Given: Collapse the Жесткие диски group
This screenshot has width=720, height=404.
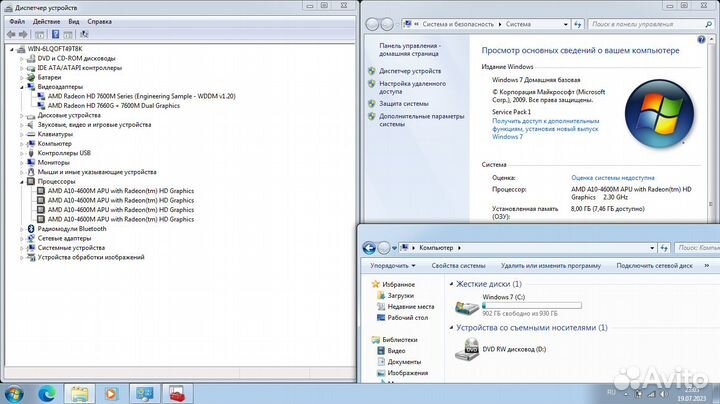Looking at the screenshot, I should pyautogui.click(x=451, y=284).
